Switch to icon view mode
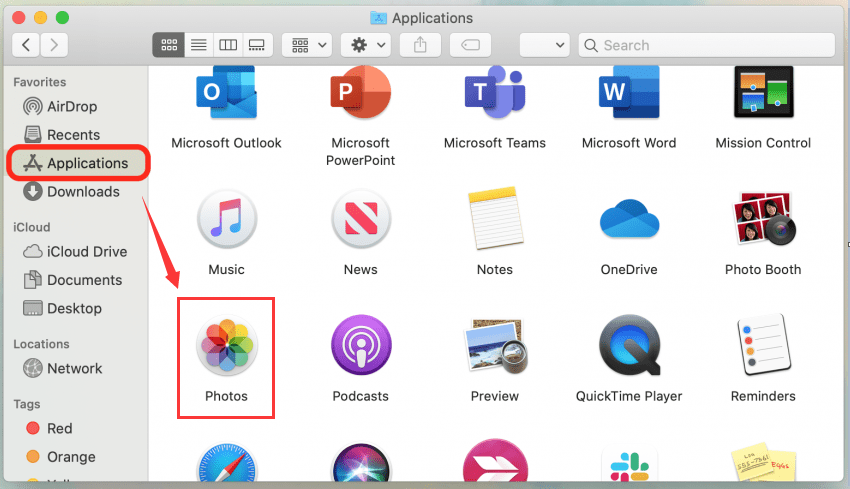 point(169,45)
